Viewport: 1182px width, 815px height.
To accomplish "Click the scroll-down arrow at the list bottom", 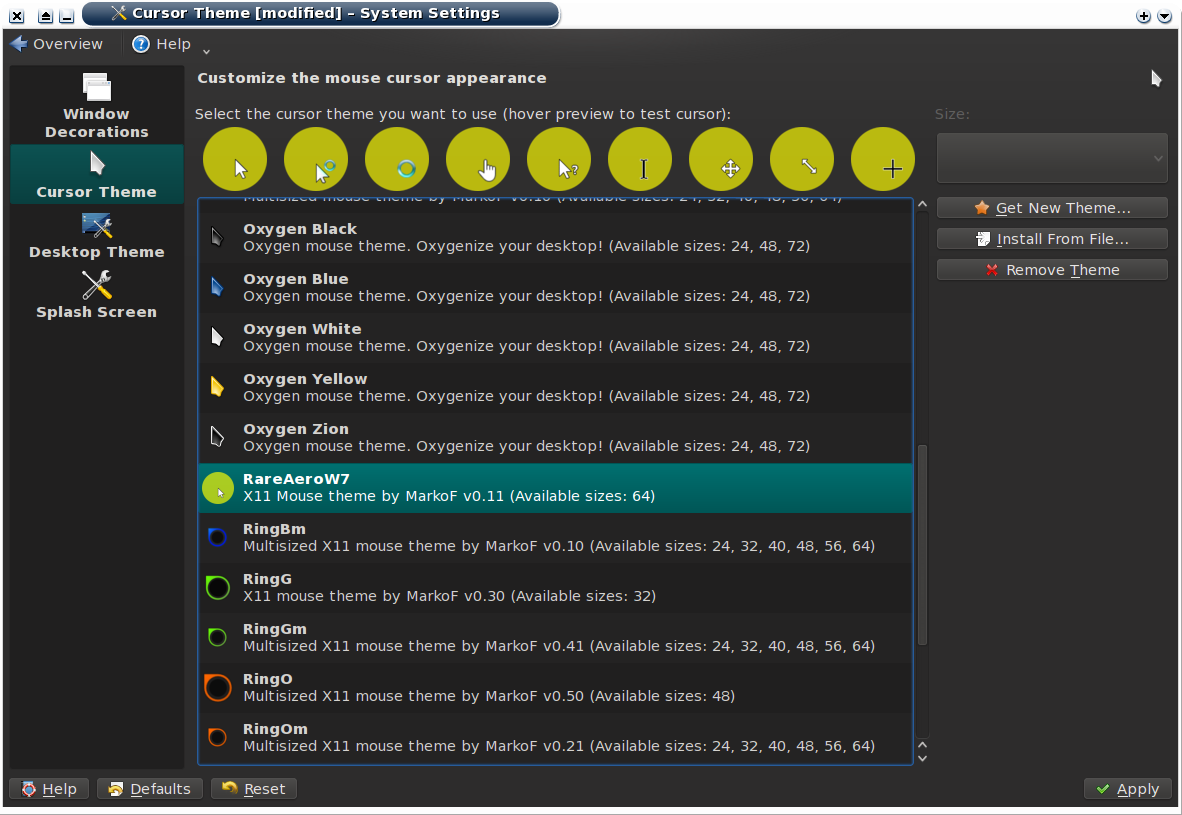I will [x=922, y=758].
